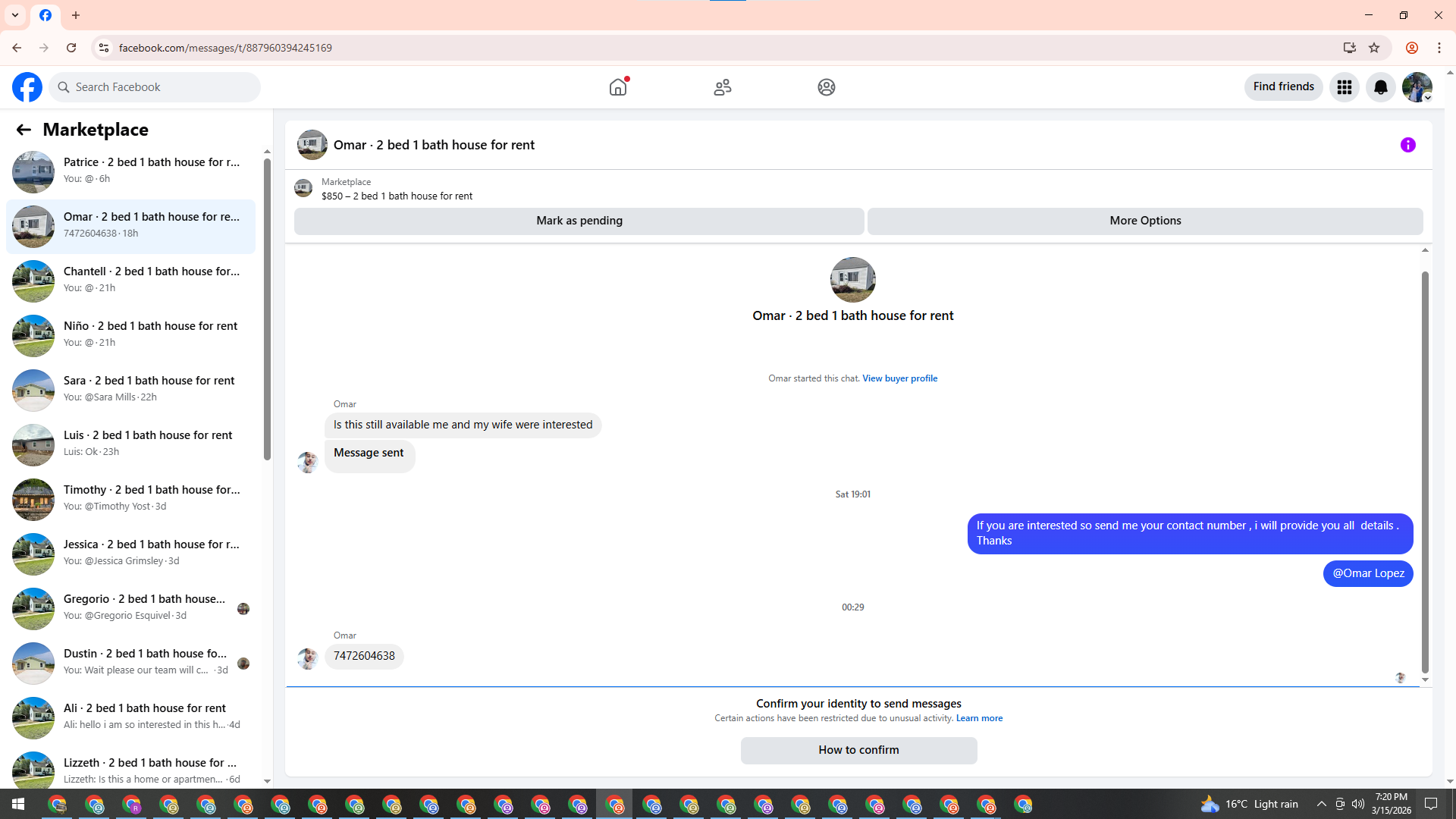Click the Learn more link
This screenshot has height=819, width=1456.
pyautogui.click(x=979, y=718)
